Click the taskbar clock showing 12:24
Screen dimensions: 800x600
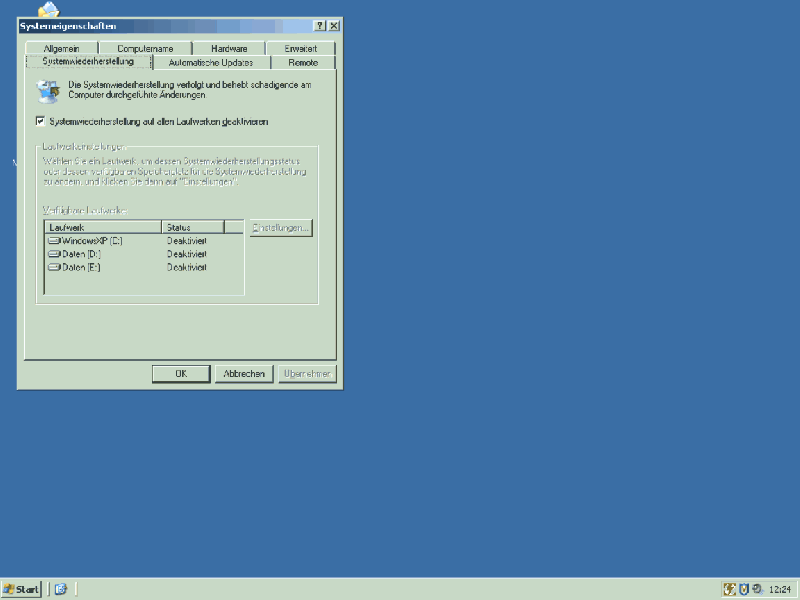780,590
